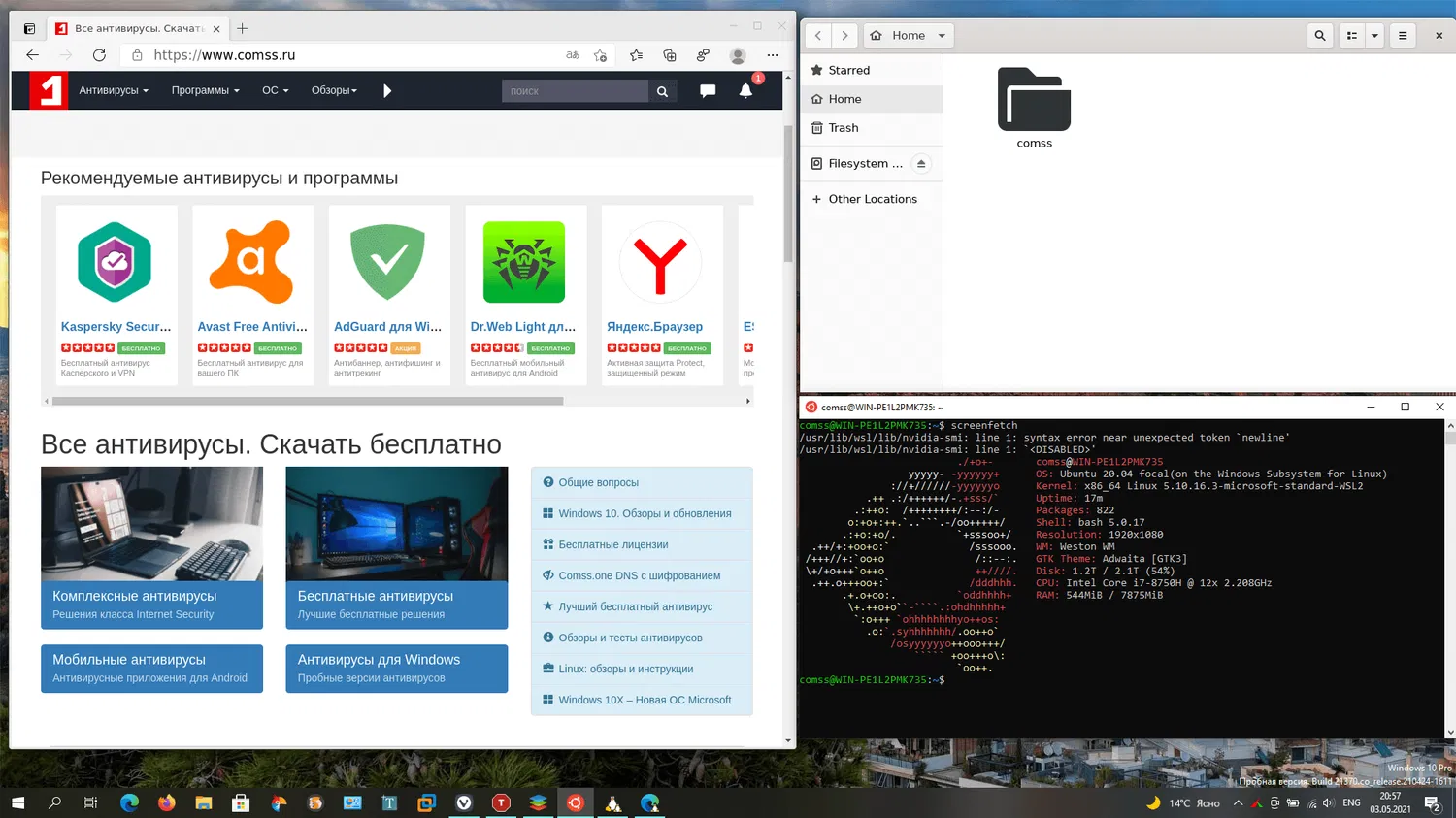1456x818 pixels.
Task: Open a new tab in Edge
Action: click(x=243, y=28)
